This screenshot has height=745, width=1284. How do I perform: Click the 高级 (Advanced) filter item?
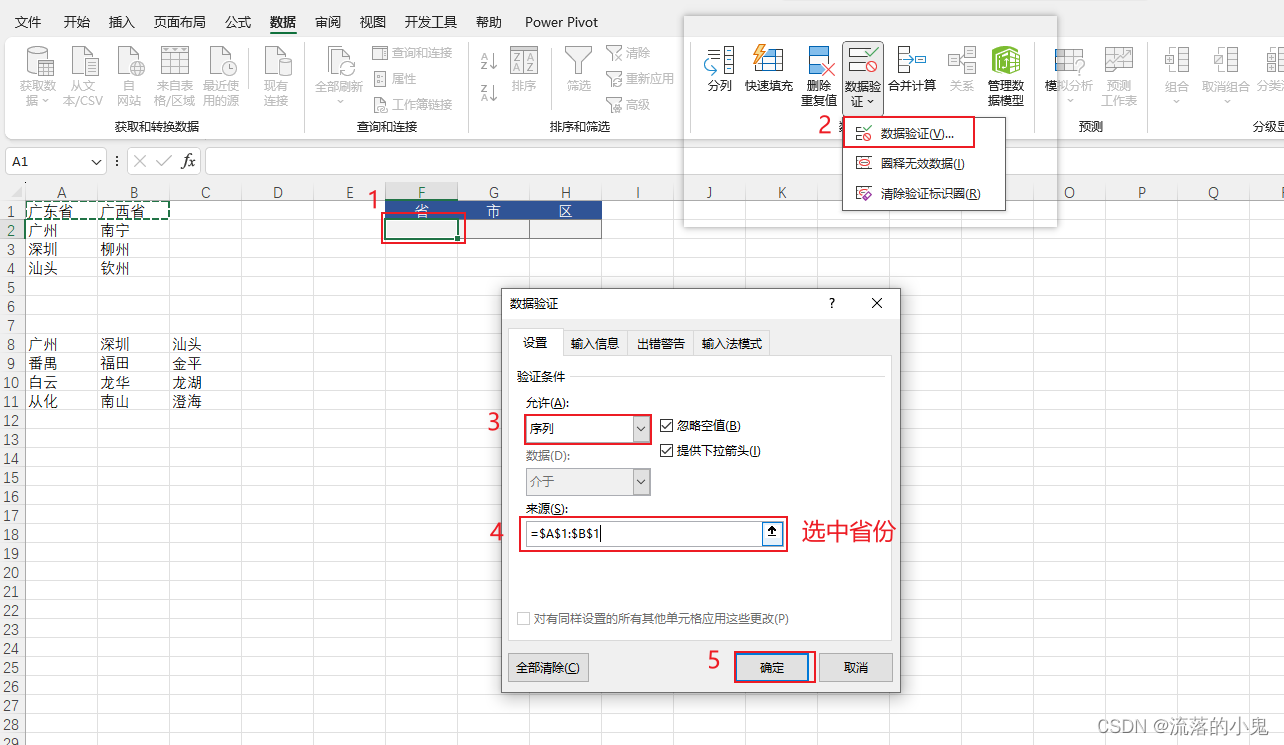[x=628, y=105]
